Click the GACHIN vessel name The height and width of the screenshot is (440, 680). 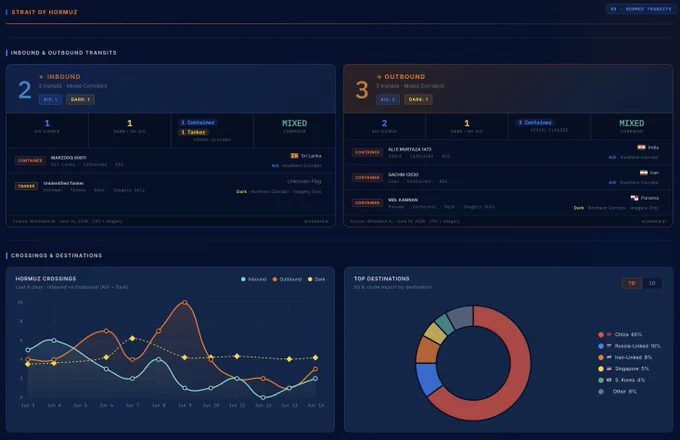403,174
